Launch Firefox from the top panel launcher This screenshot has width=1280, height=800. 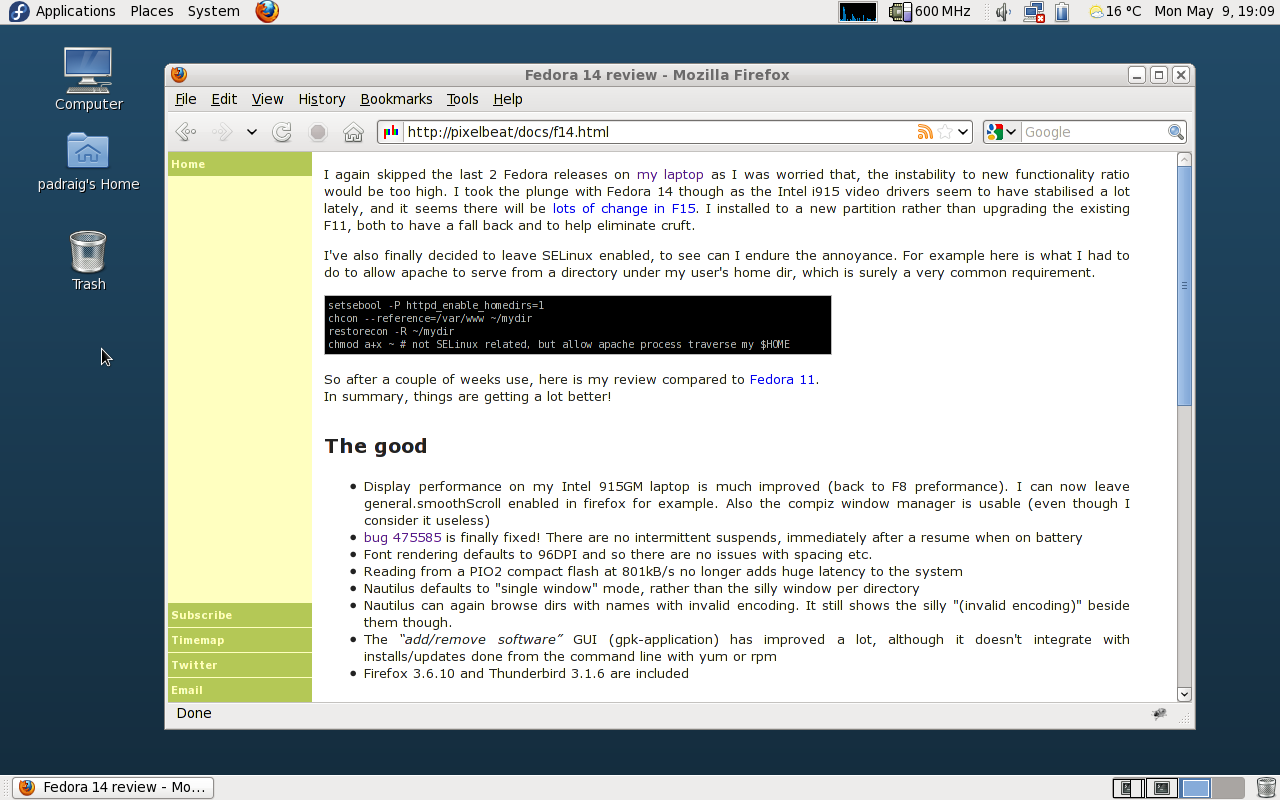point(267,11)
